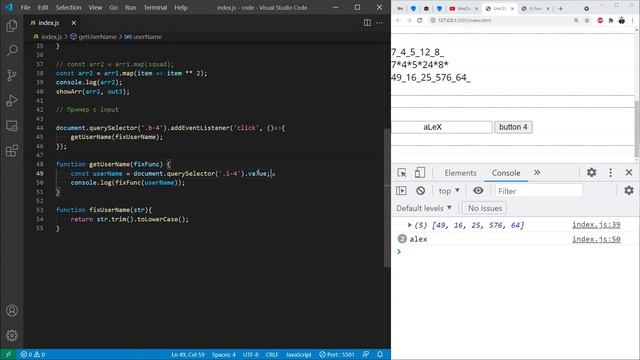Open the Go menu

pyautogui.click(x=113, y=7)
